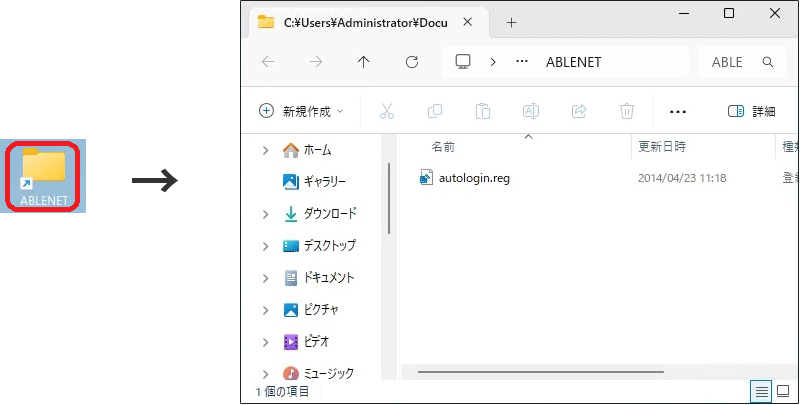This screenshot has width=800, height=405.
Task: Open the See more ellipsis menu
Action: point(678,111)
